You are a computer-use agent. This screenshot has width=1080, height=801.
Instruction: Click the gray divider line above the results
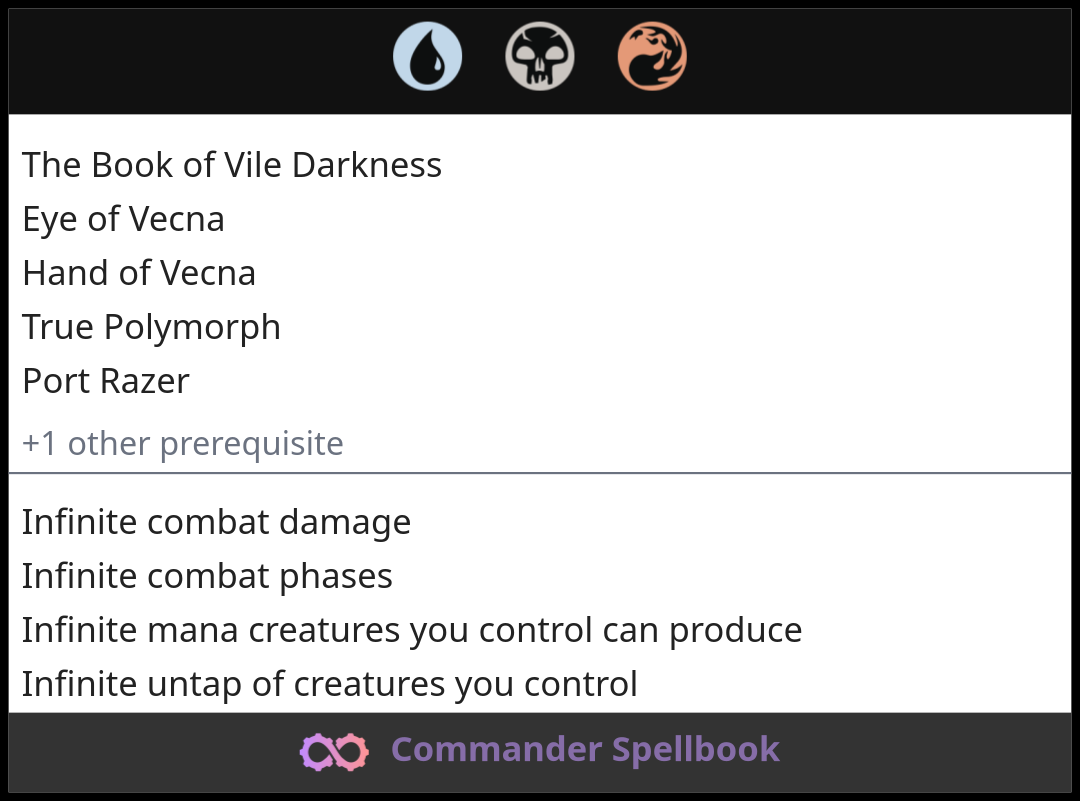pos(540,473)
